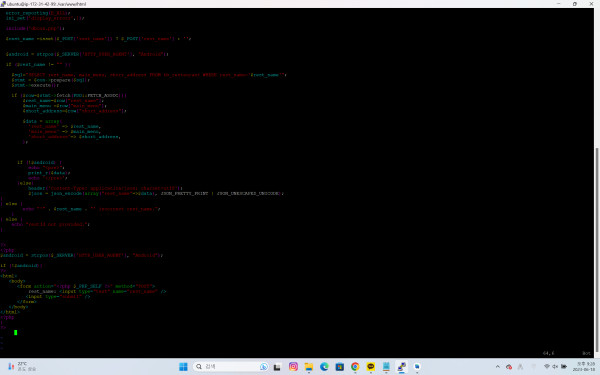The height and width of the screenshot is (375, 600).
Task: Launch Microsoft Edge from the taskbar
Action: pos(324,367)
